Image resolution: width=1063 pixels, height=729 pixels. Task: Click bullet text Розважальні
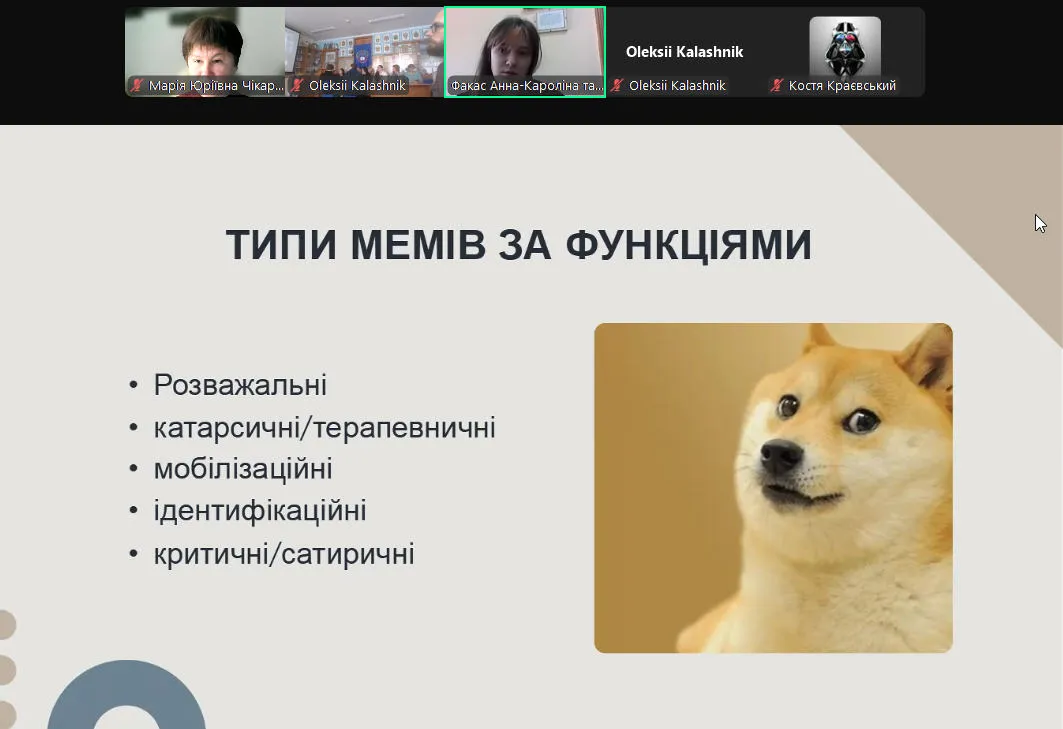[x=240, y=385]
